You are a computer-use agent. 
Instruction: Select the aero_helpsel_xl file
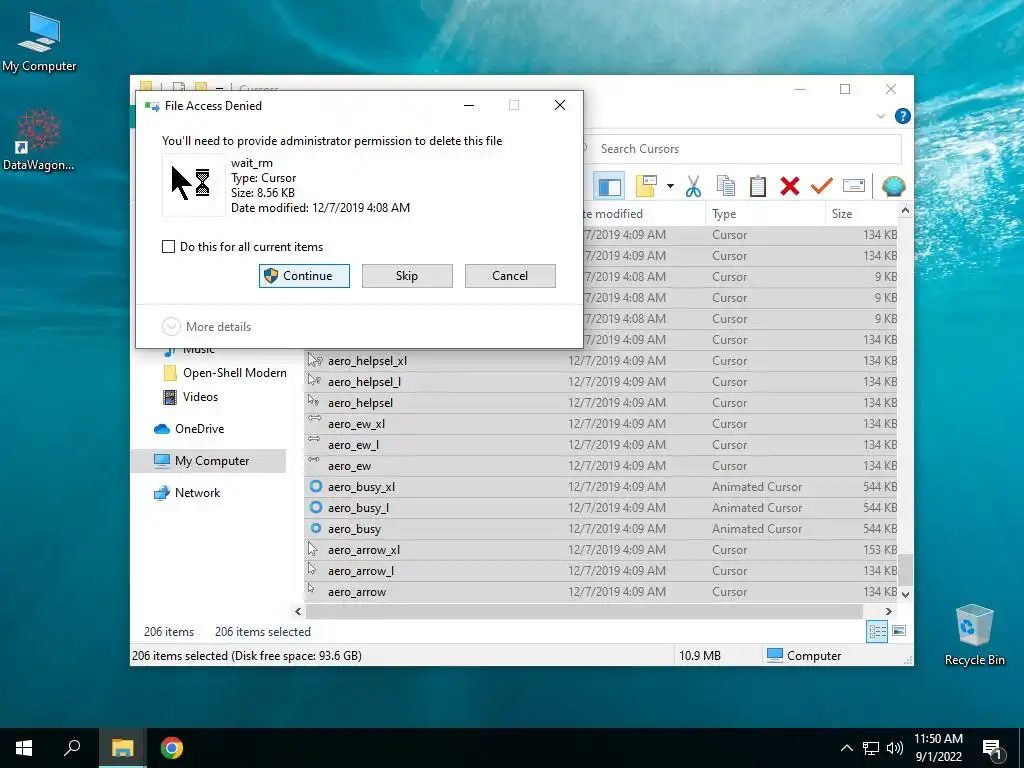point(601,360)
